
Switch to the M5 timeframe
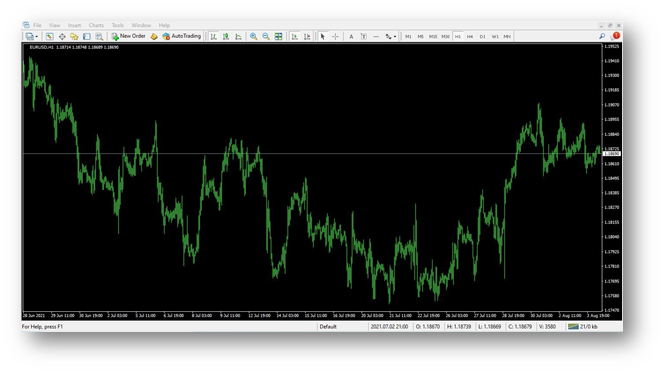click(420, 36)
